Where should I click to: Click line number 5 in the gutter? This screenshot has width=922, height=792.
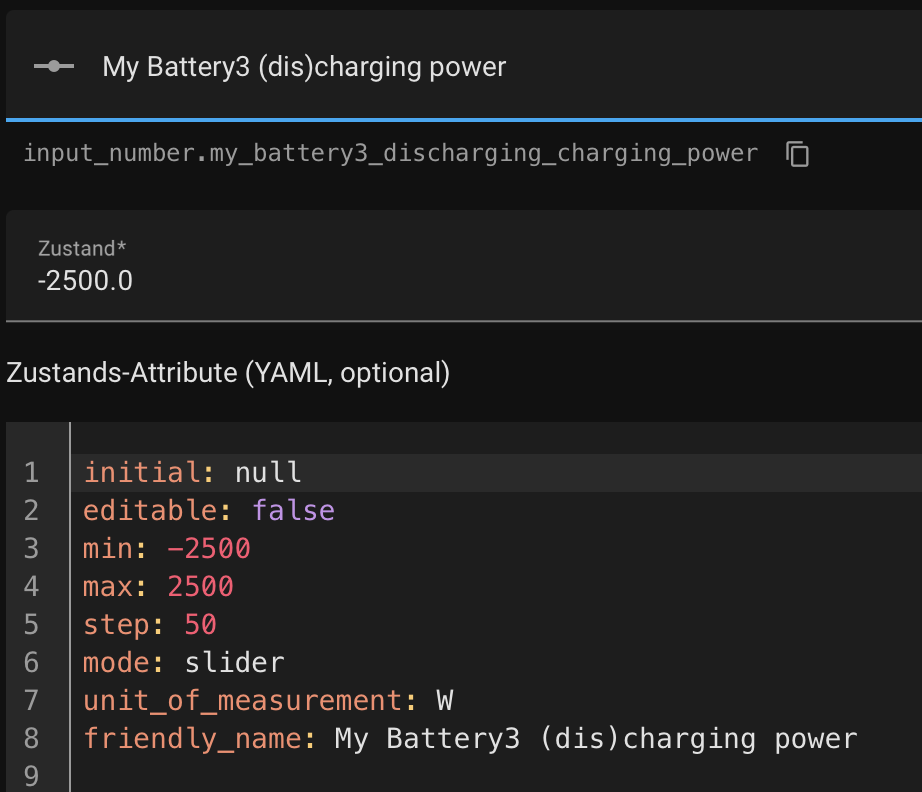(x=30, y=625)
